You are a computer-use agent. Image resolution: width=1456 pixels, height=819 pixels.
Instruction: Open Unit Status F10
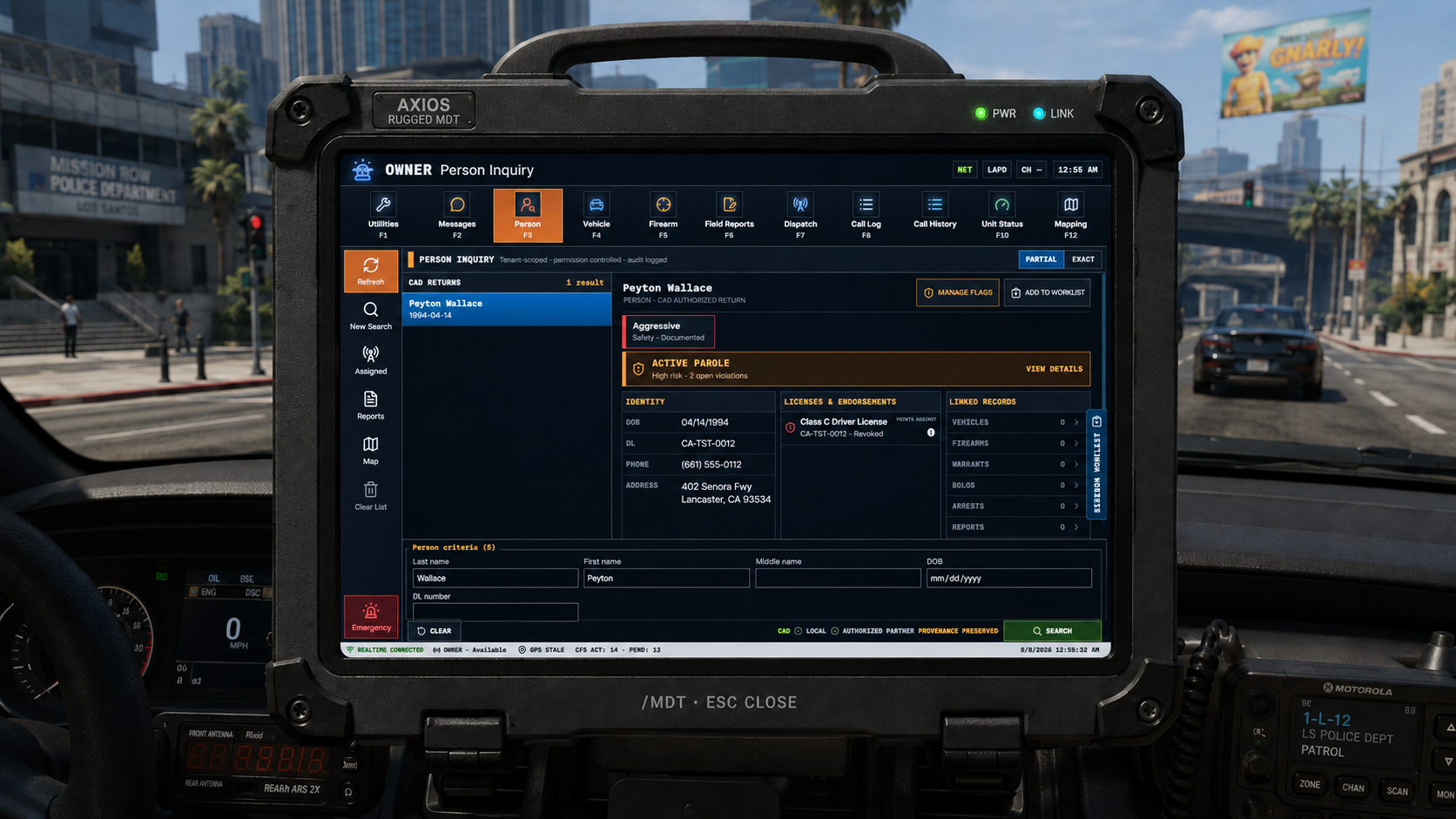pos(1002,215)
